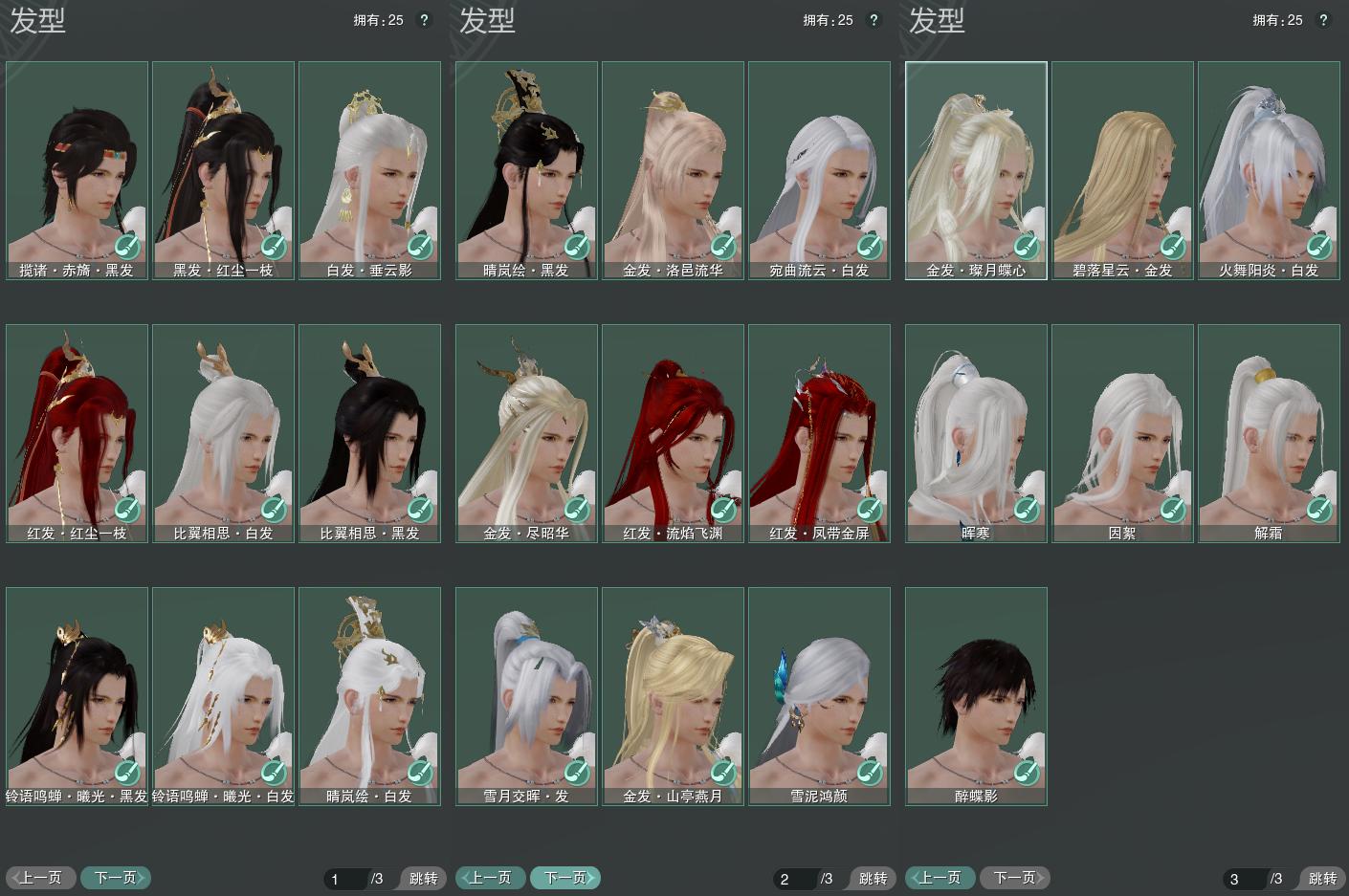Click 上一页 button in page 1 panel

point(41,877)
